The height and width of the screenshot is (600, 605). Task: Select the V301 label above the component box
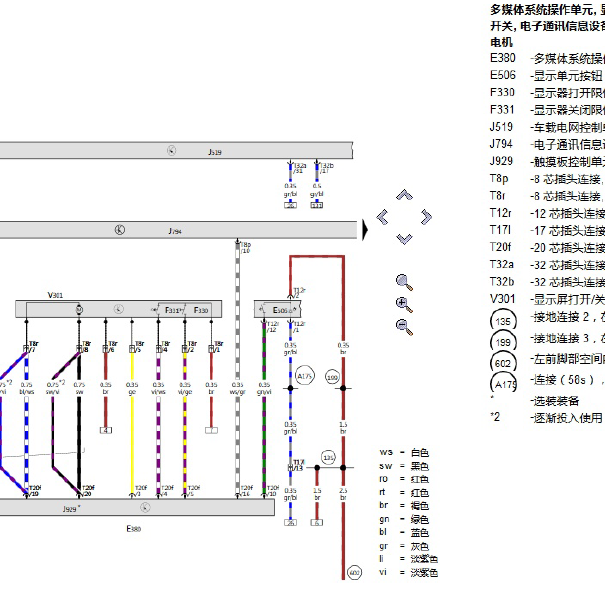(55, 295)
